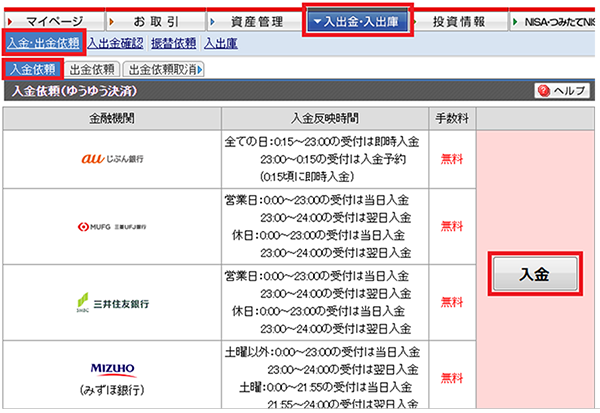Screen dimensions: 600x413
Task: Switch to the 出金依頼 sub-tab
Action: click(x=93, y=69)
